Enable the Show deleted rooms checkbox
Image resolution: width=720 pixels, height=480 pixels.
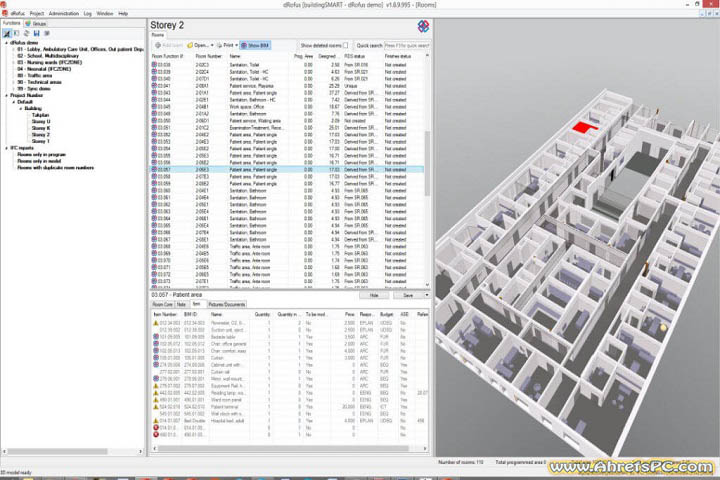(345, 45)
